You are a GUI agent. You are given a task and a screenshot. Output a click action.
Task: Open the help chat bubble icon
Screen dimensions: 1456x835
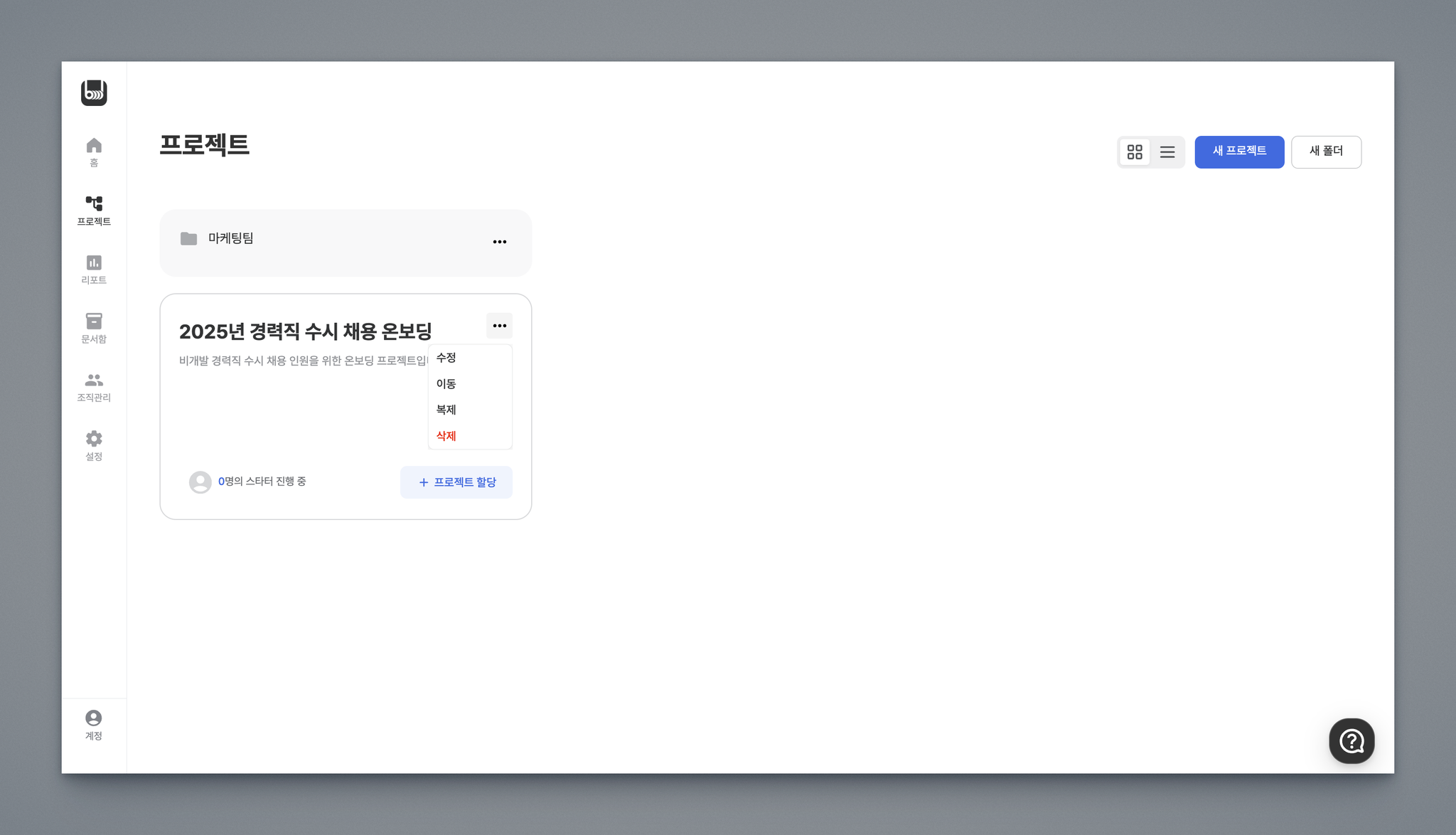(1351, 741)
